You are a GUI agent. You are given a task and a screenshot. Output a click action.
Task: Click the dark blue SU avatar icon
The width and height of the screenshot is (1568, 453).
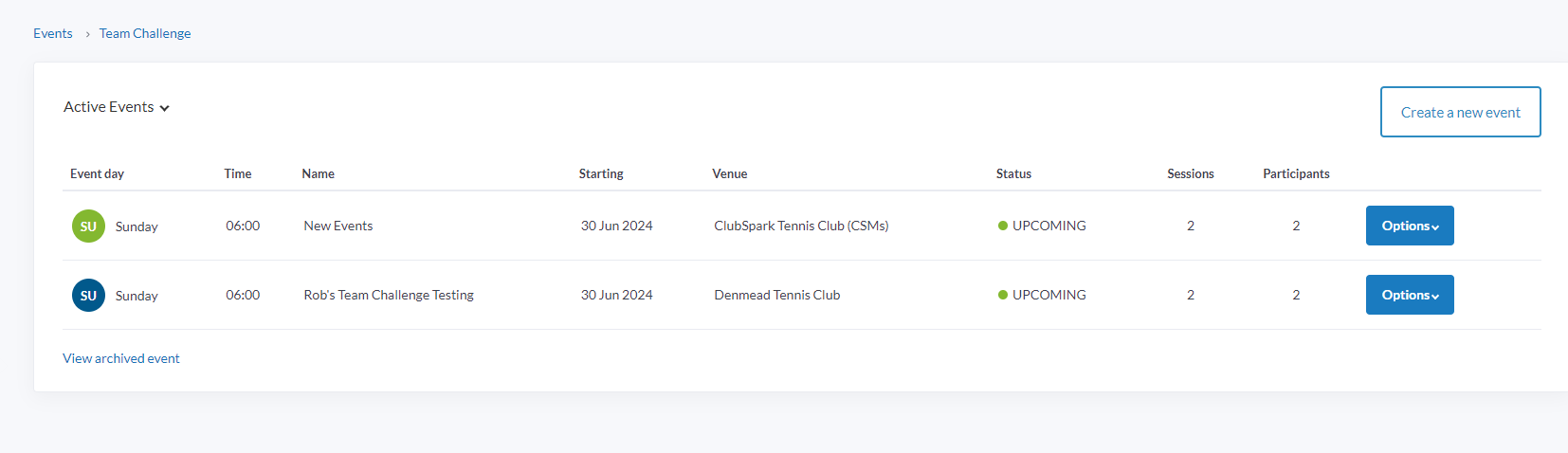coord(88,296)
